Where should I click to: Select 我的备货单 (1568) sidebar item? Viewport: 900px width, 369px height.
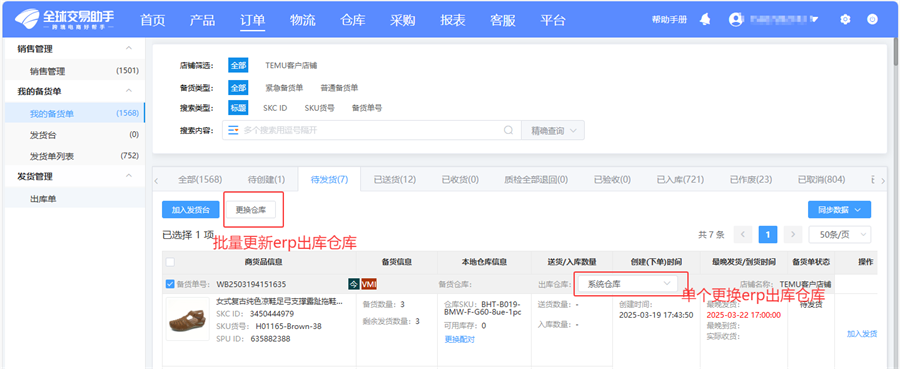(75, 114)
